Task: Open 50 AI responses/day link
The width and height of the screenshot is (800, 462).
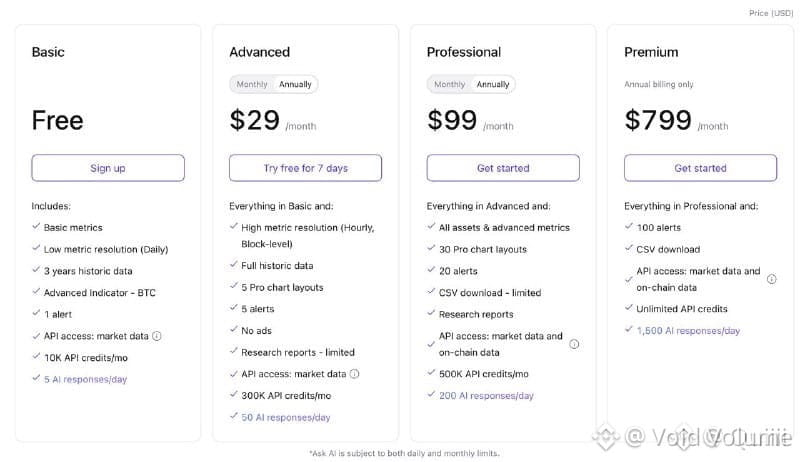Action: (x=286, y=418)
